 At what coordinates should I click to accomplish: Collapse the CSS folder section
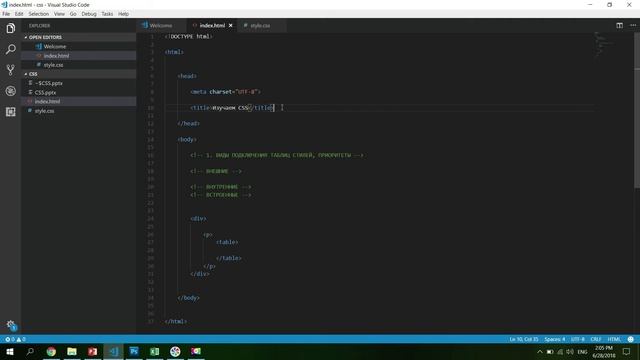pyautogui.click(x=79, y=74)
